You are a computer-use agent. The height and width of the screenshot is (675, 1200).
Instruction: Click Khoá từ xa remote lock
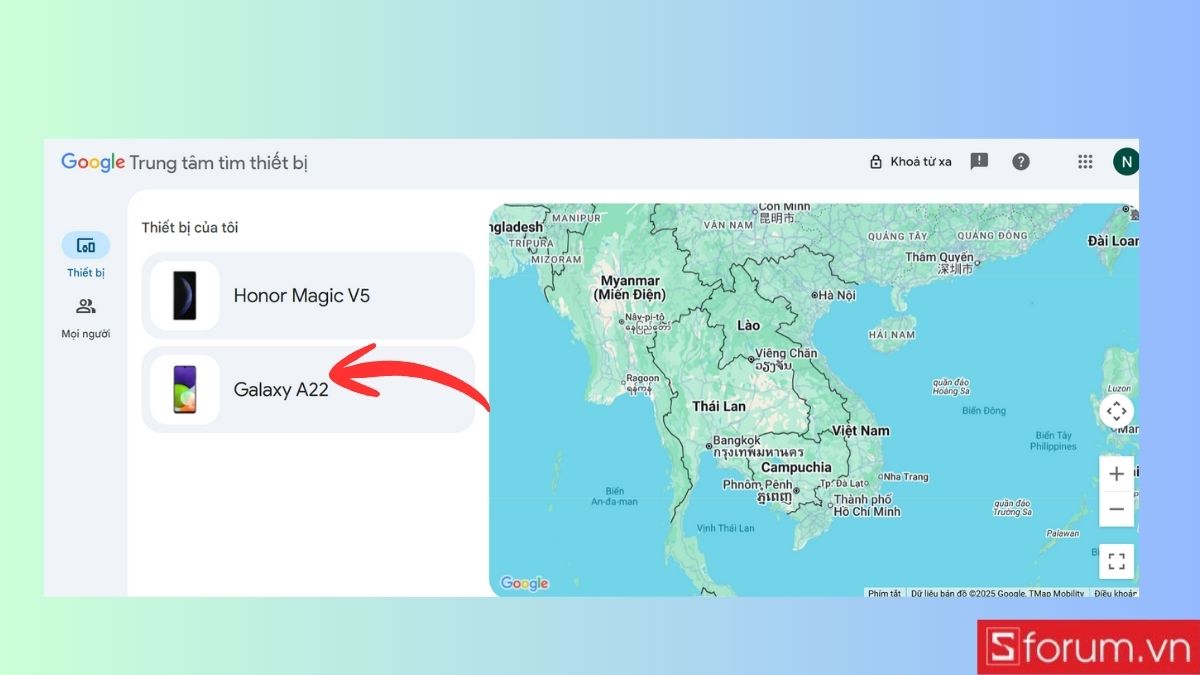tap(910, 161)
